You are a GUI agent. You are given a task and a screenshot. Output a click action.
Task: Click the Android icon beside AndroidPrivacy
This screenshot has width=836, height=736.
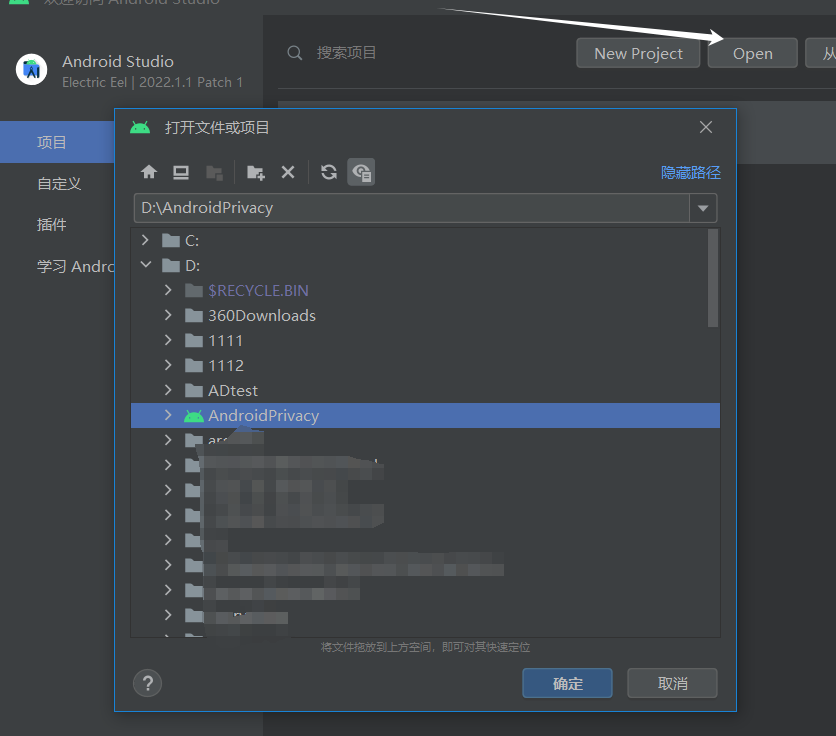[194, 415]
